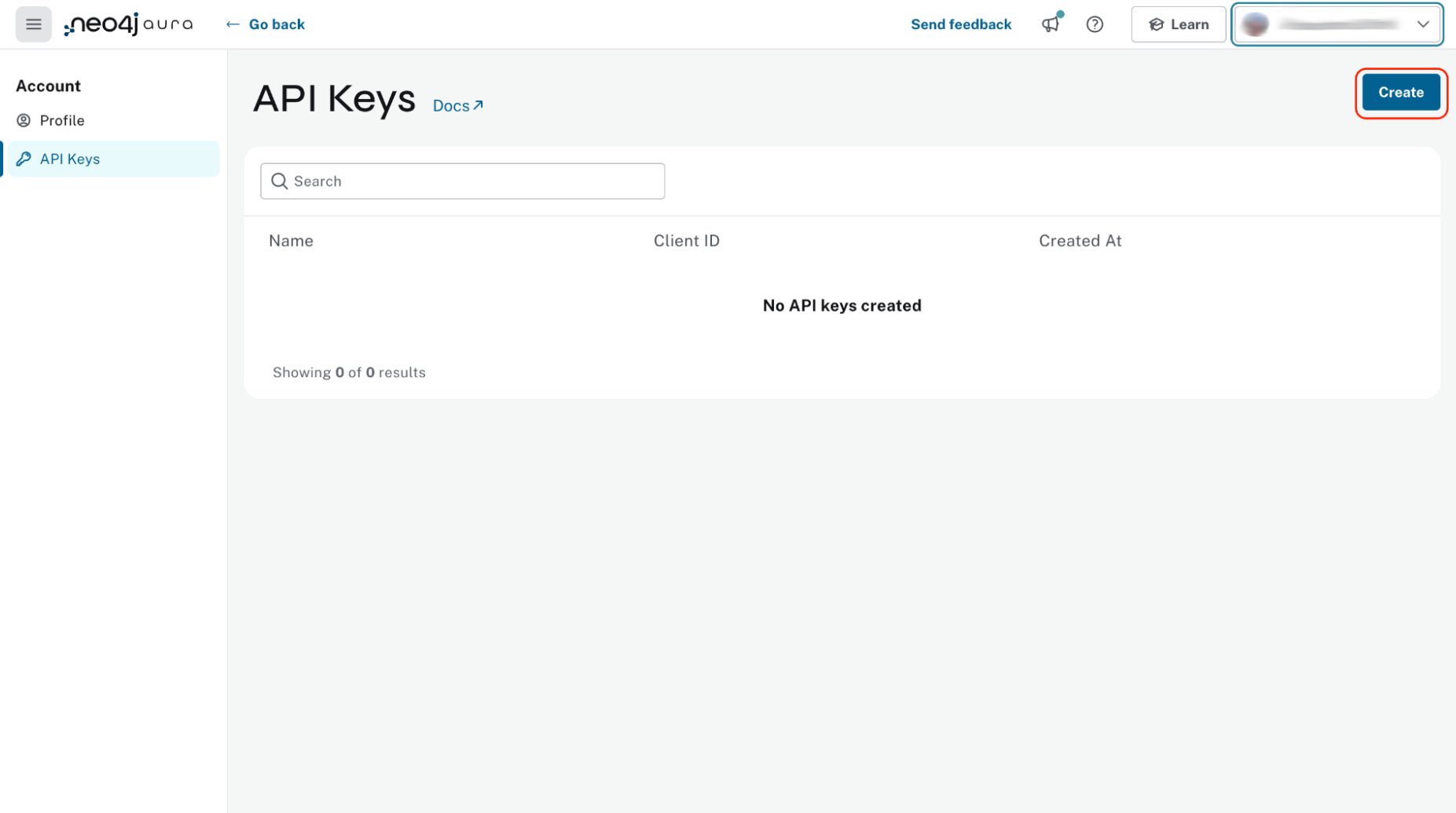Click the Neo4j Aura logo
1456x813 pixels.
click(128, 24)
